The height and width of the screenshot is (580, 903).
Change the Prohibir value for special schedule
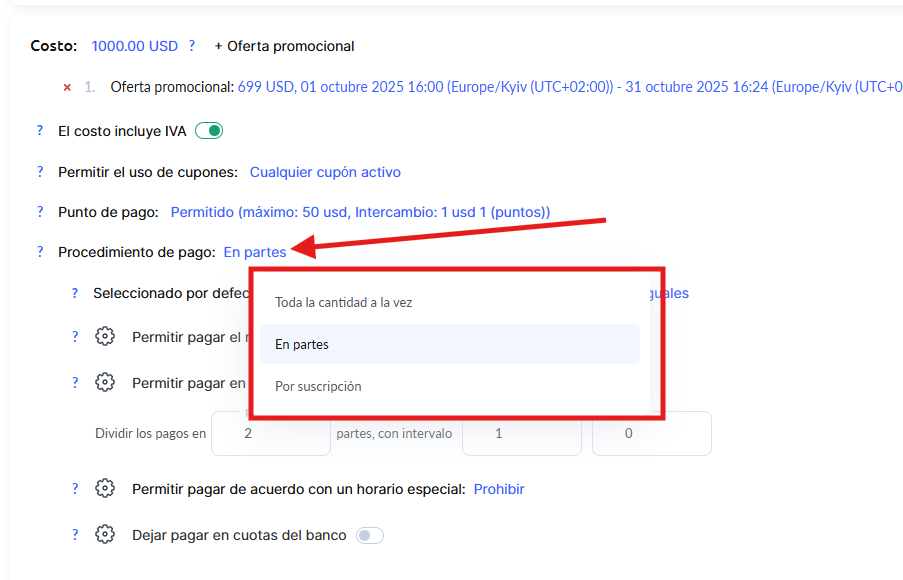(499, 489)
